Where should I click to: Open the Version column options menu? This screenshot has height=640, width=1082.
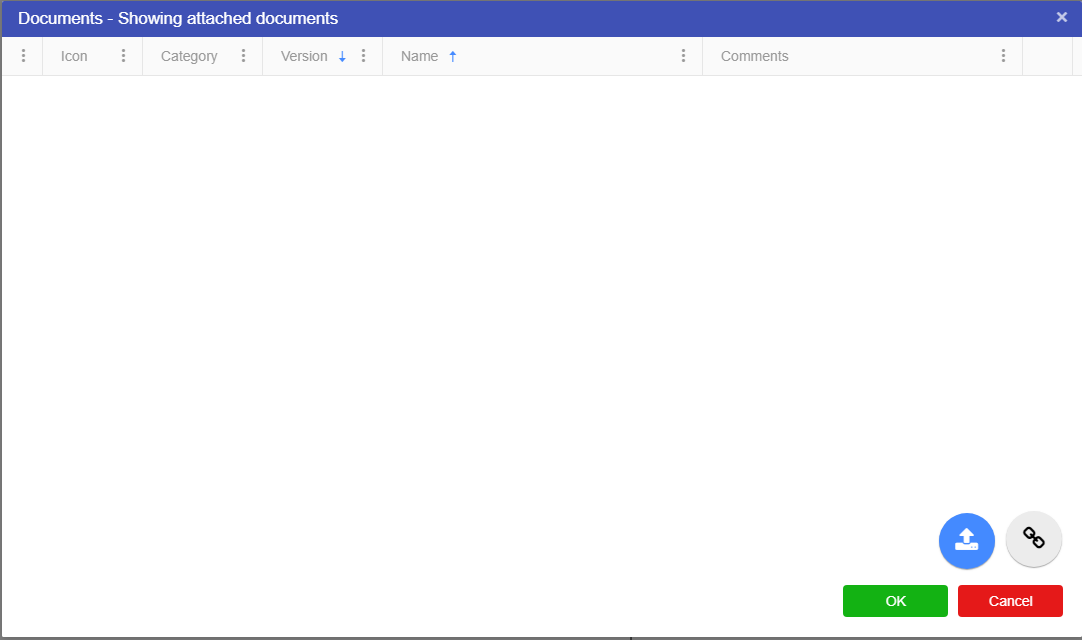click(x=363, y=56)
